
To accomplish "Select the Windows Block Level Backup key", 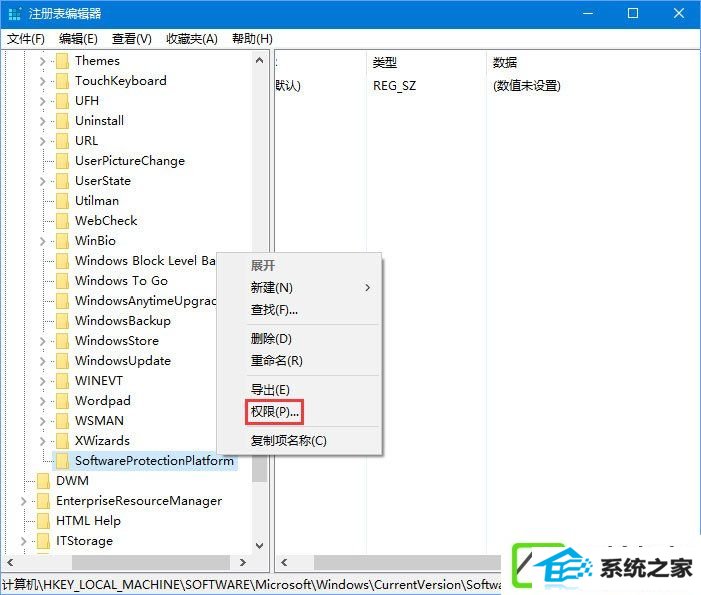I will pos(145,261).
